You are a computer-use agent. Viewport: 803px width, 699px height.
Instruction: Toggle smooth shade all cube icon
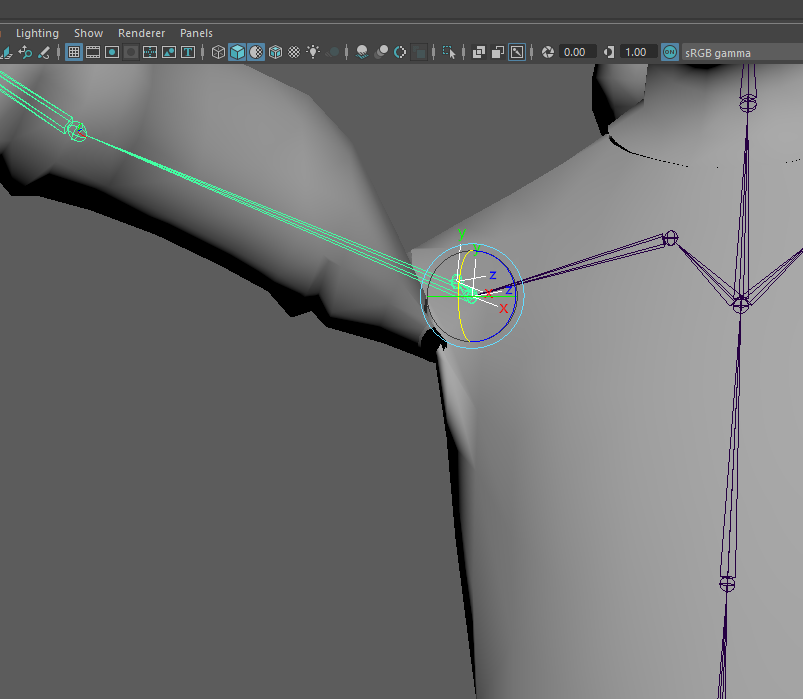coord(237,52)
